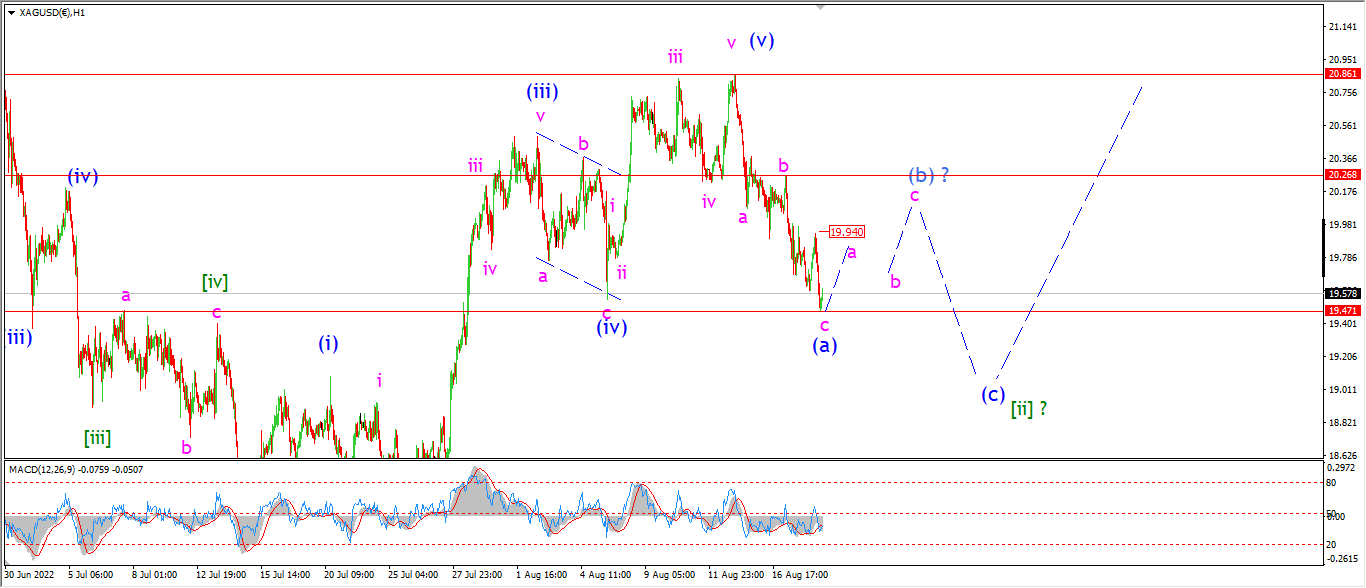The height and width of the screenshot is (588, 1366).
Task: Select the blue "(i)" wave label
Action: (x=328, y=343)
